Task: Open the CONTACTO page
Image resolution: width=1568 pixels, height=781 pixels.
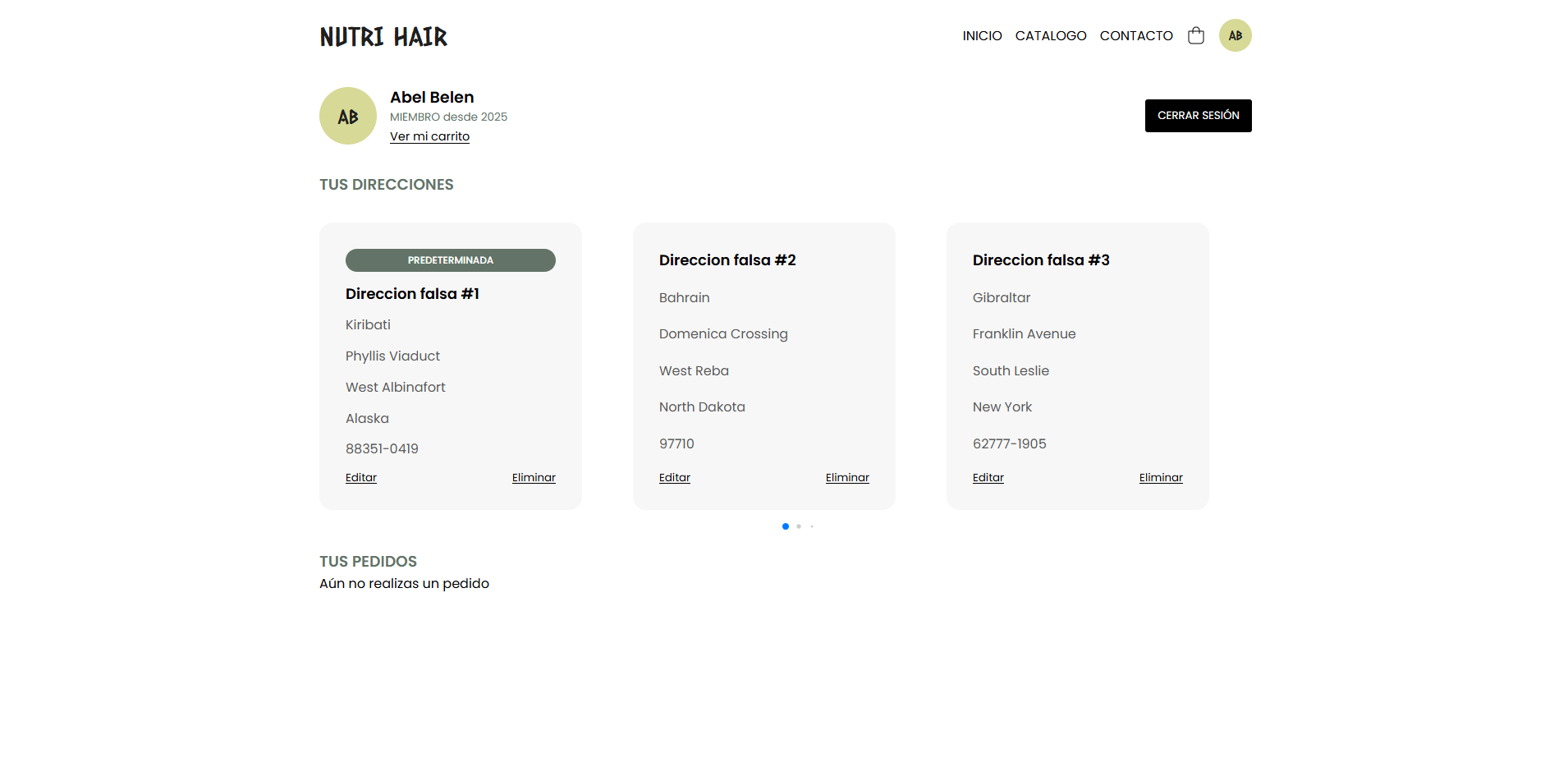Action: click(1135, 36)
